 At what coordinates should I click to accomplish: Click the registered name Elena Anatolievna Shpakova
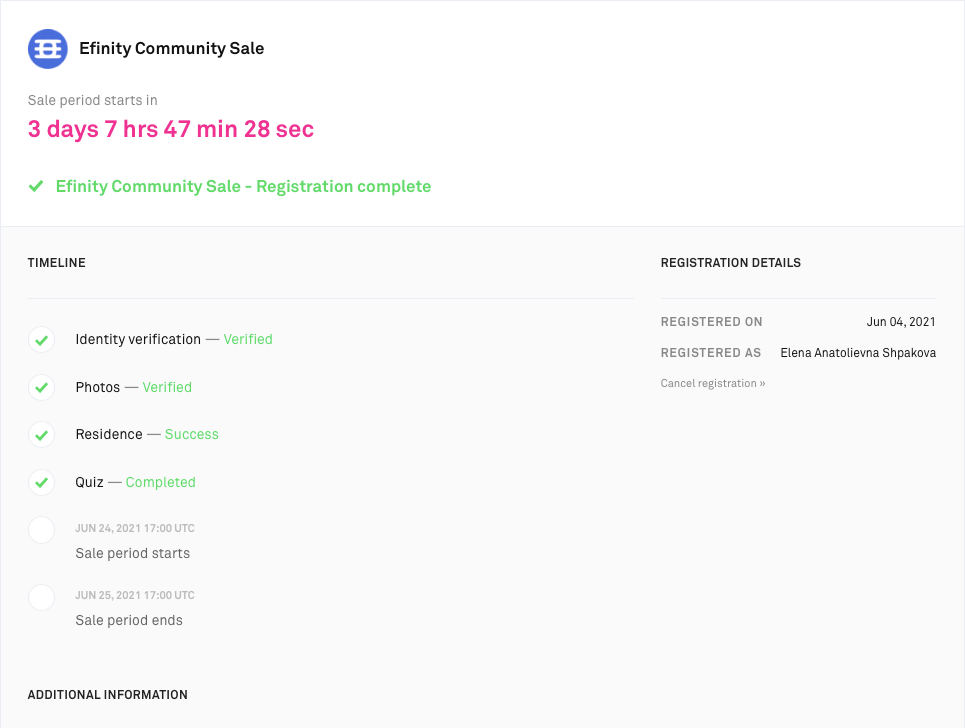click(858, 353)
